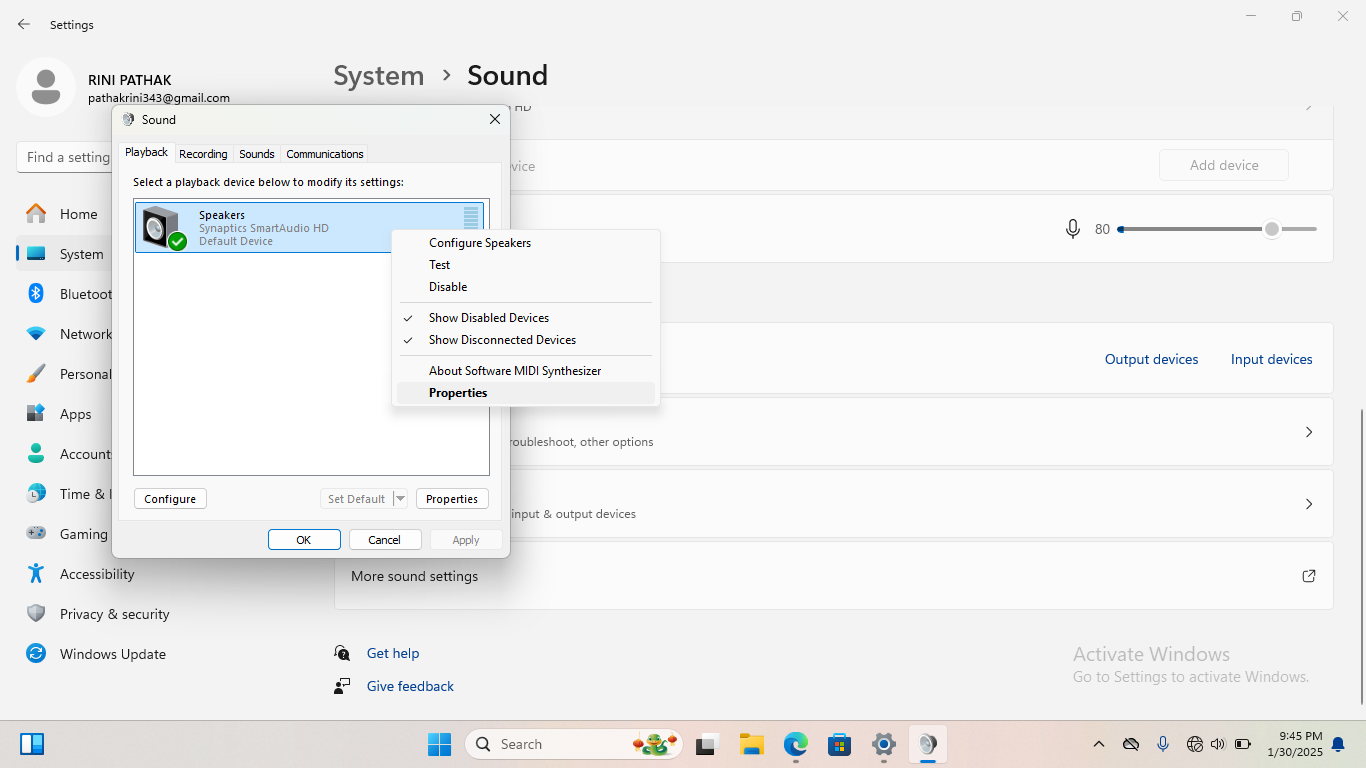Toggle Show Disabled Devices in the context menu
This screenshot has width=1366, height=768.
click(x=488, y=318)
